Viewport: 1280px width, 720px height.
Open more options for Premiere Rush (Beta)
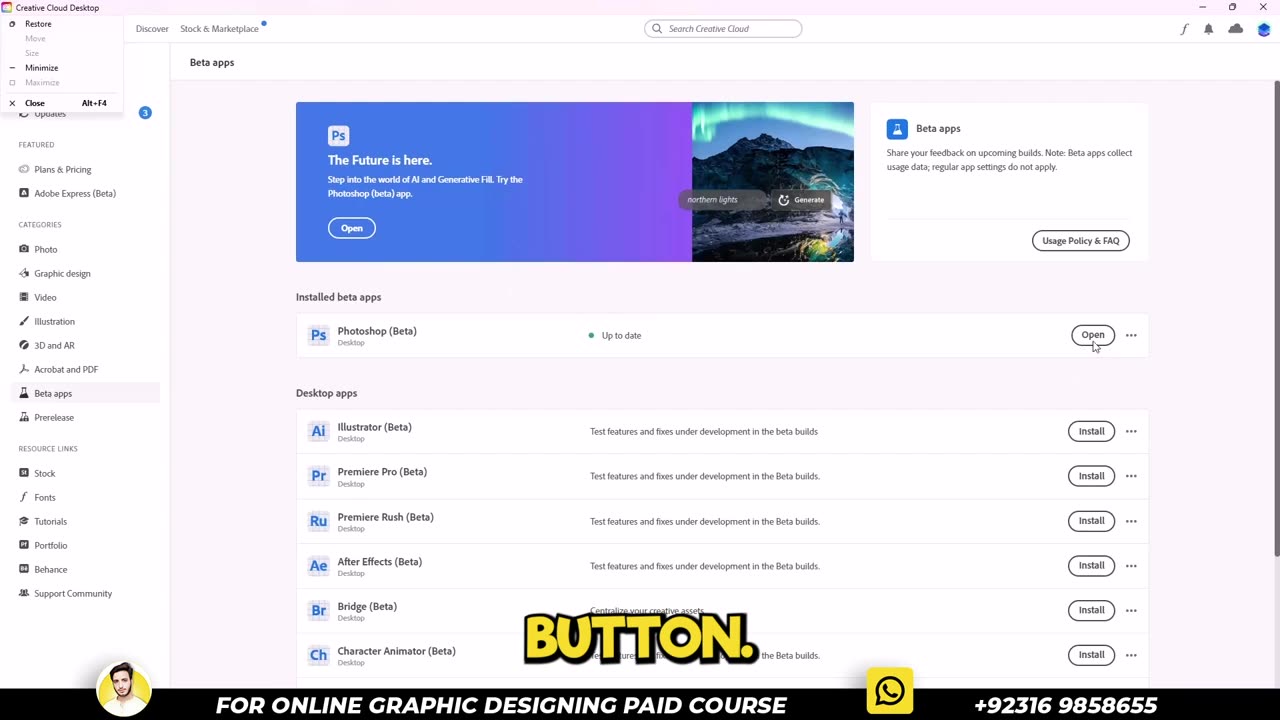point(1131,521)
